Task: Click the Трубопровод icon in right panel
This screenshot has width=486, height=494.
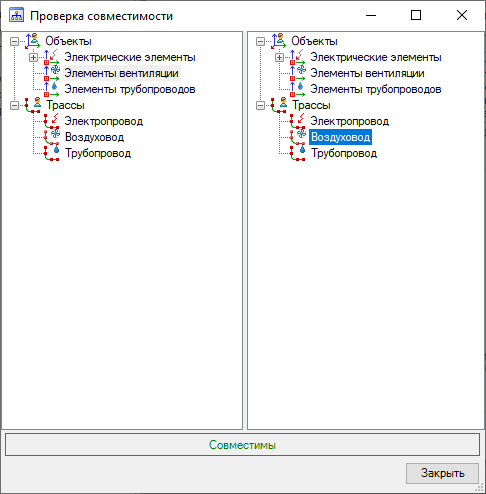Action: pyautogui.click(x=298, y=153)
